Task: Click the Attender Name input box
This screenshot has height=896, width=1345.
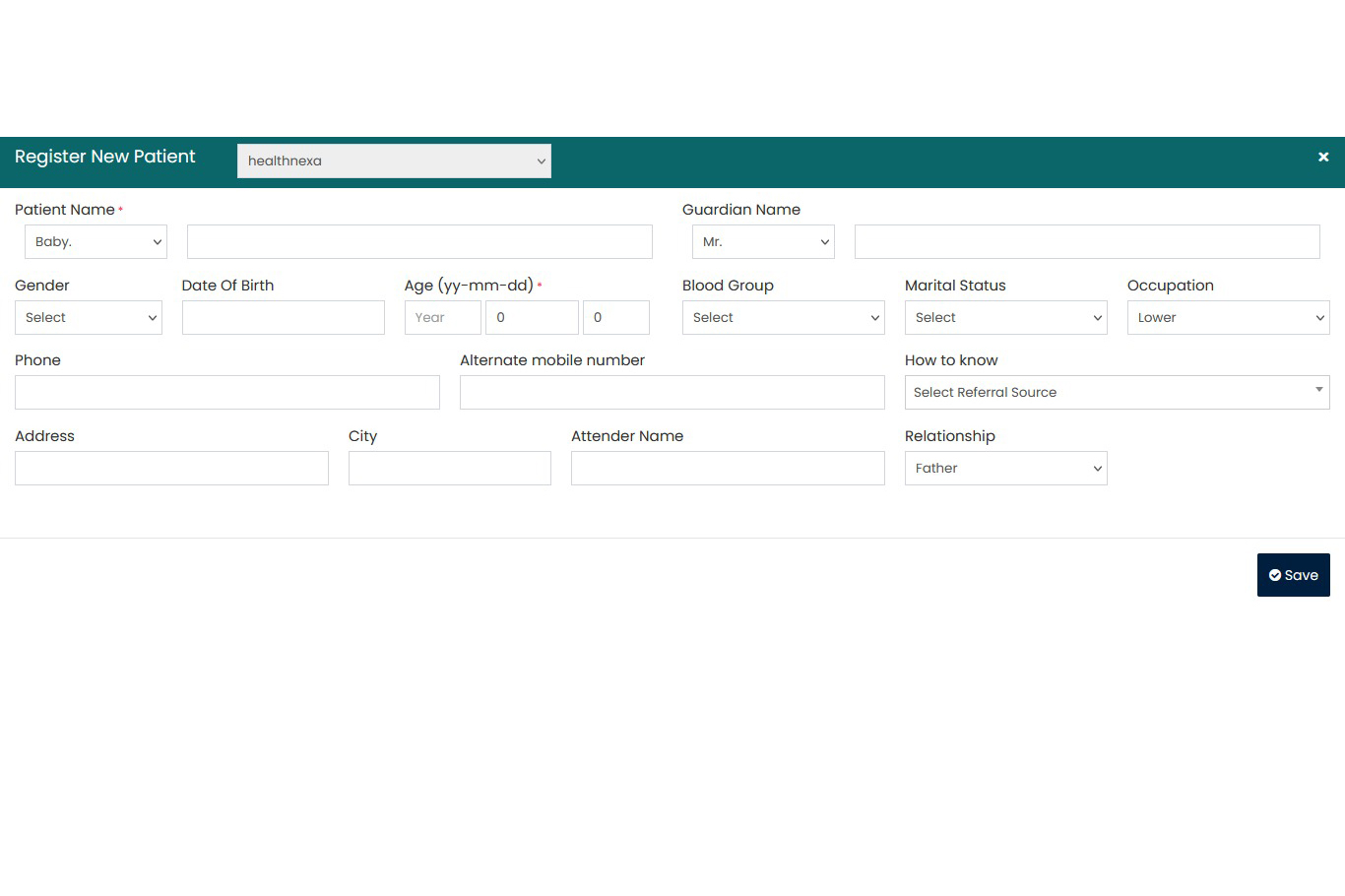Action: [x=727, y=468]
